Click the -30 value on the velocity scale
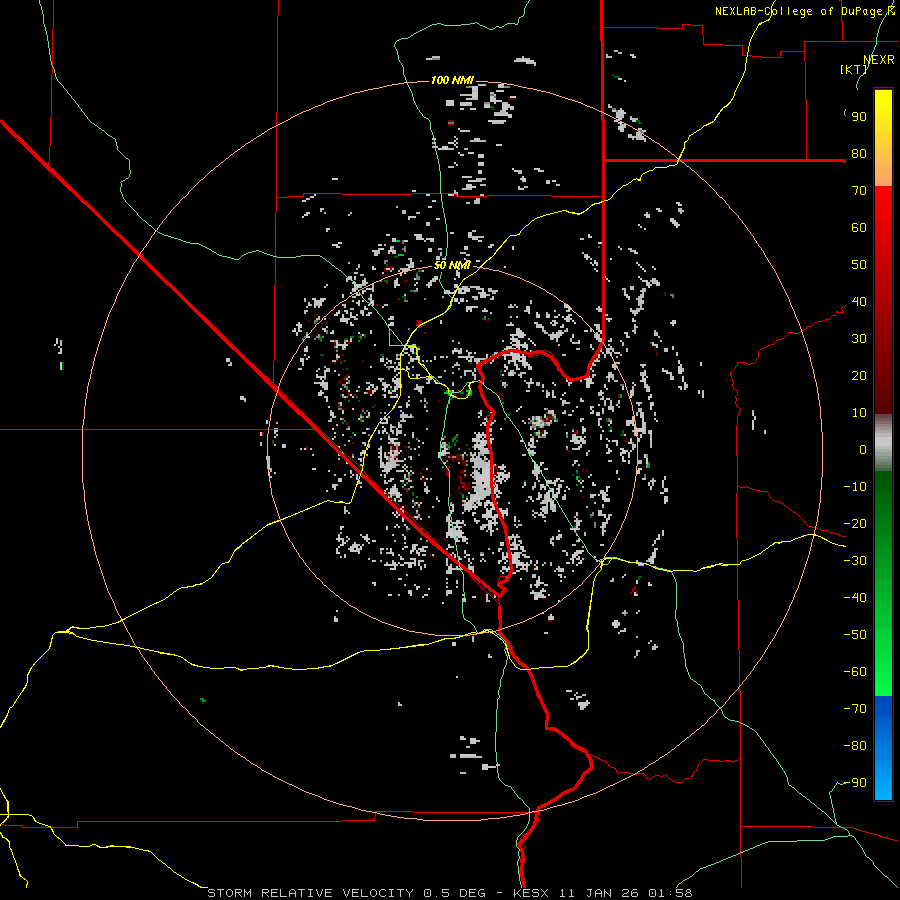The width and height of the screenshot is (900, 900). coord(855,561)
